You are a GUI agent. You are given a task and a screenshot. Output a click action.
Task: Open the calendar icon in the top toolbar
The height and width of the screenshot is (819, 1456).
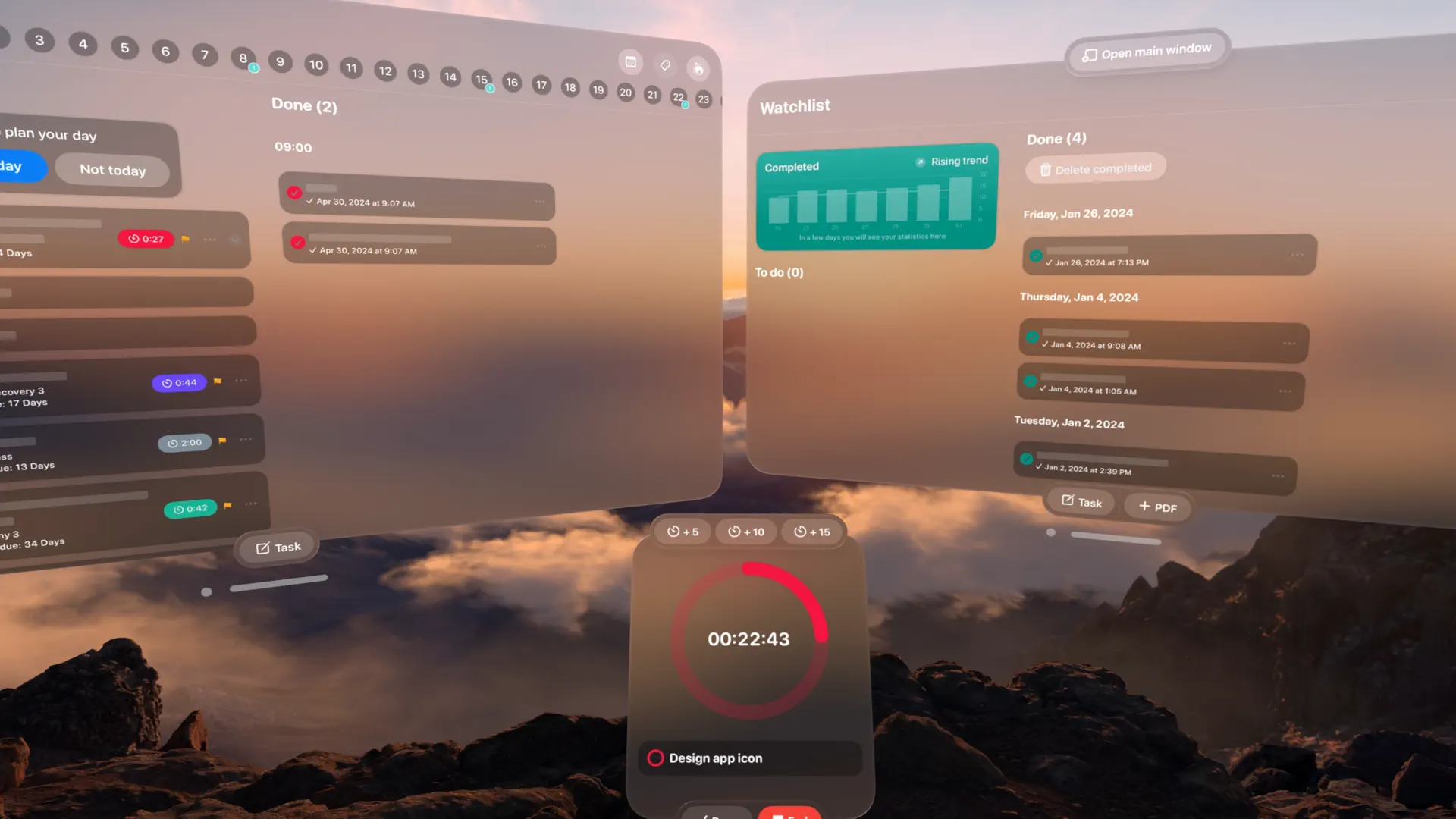point(630,63)
